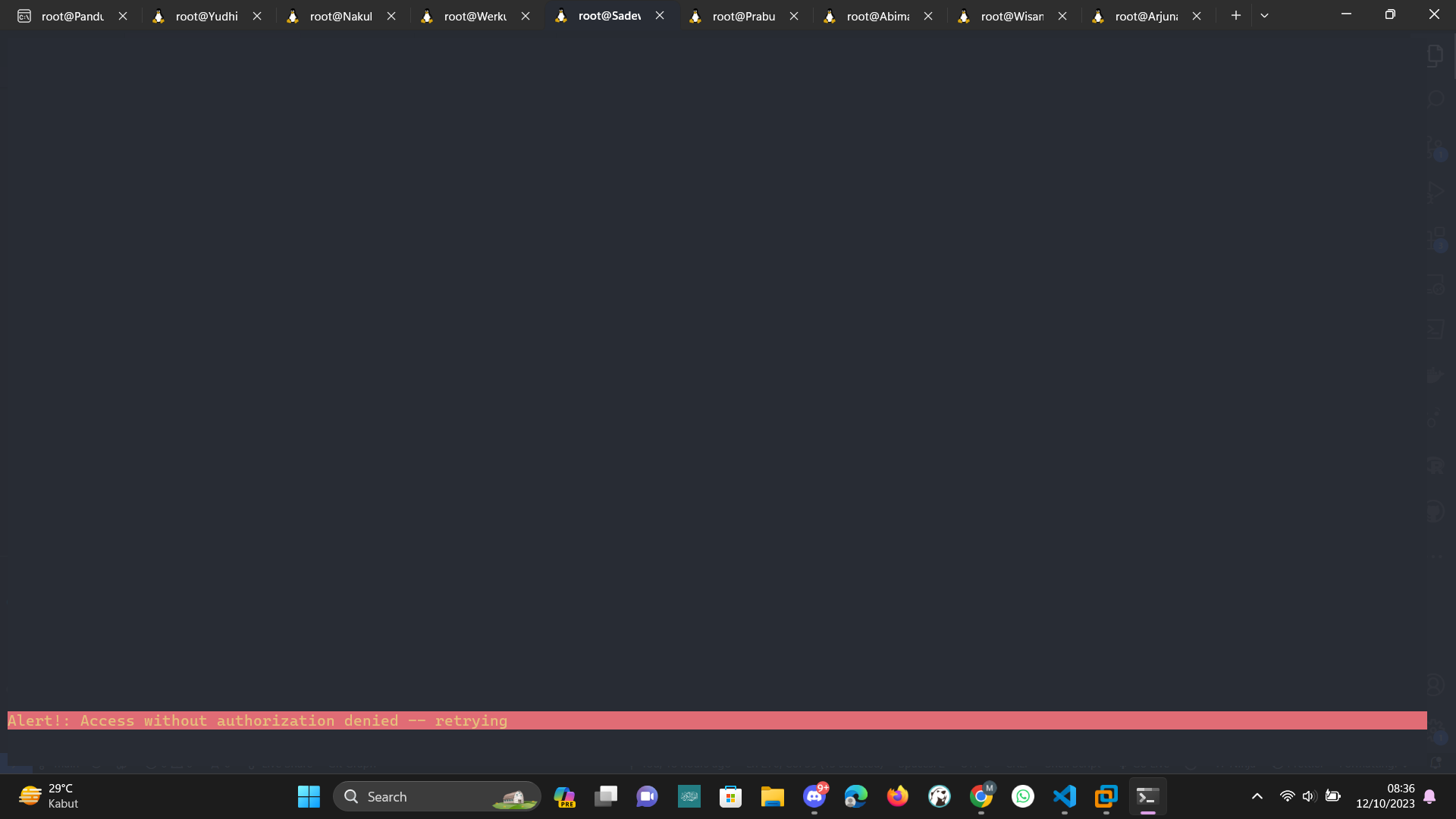The image size is (1456, 819).
Task: Mute audio via the speaker tray icon
Action: point(1310,796)
